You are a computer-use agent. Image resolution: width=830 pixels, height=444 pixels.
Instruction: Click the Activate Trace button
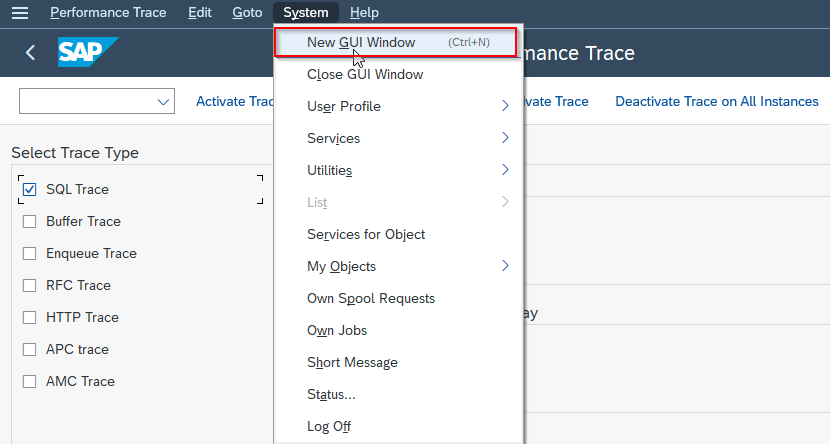click(236, 101)
